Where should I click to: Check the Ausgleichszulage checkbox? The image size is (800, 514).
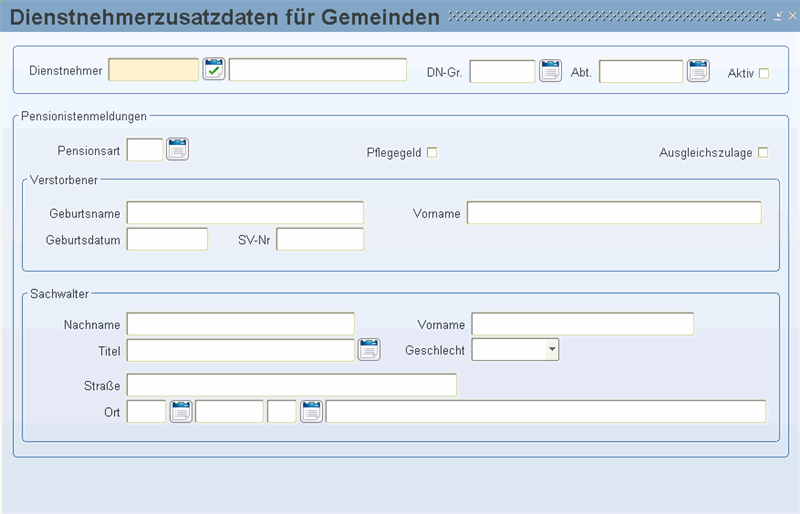tap(763, 153)
